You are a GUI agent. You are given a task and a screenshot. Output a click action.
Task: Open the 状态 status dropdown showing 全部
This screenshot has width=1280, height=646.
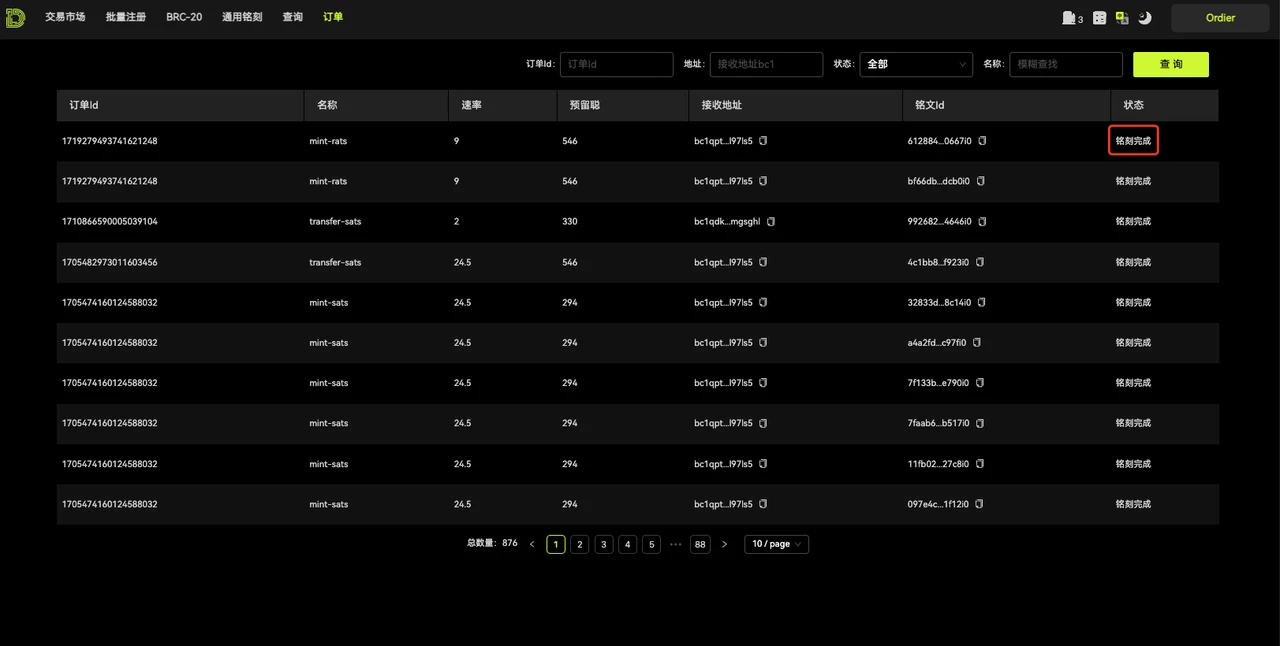coord(916,64)
